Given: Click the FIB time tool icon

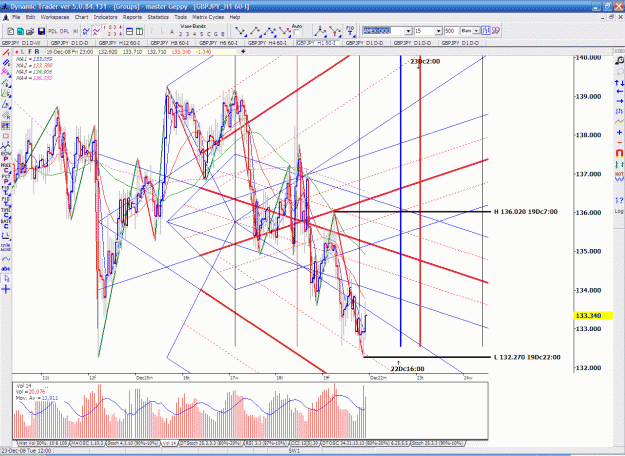Looking at the screenshot, I should point(350,31).
